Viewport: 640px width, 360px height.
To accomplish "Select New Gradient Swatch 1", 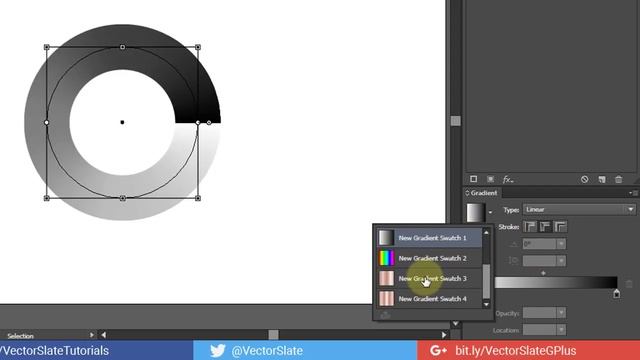I will [x=429, y=238].
